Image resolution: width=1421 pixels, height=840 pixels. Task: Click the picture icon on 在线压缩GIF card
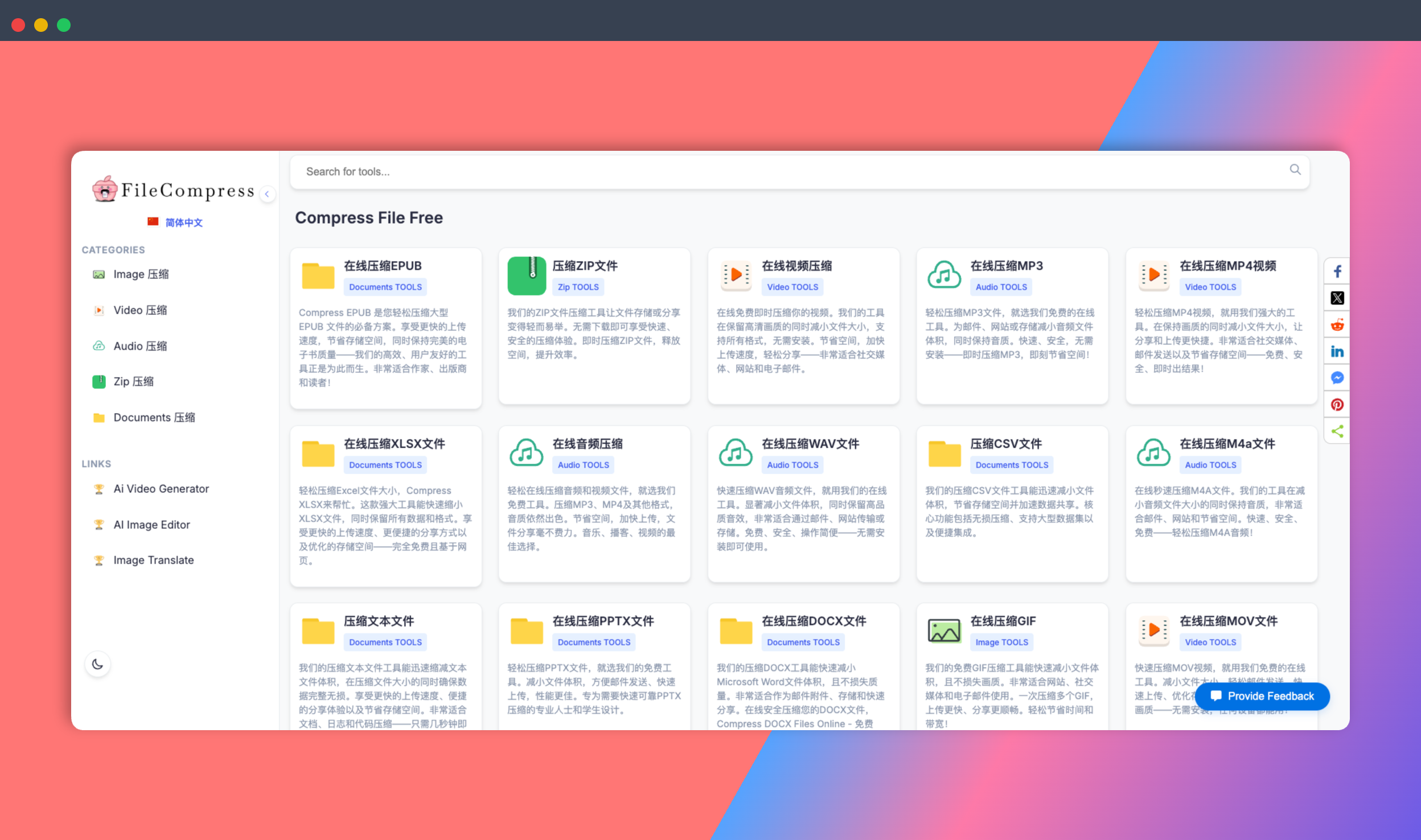pyautogui.click(x=944, y=631)
